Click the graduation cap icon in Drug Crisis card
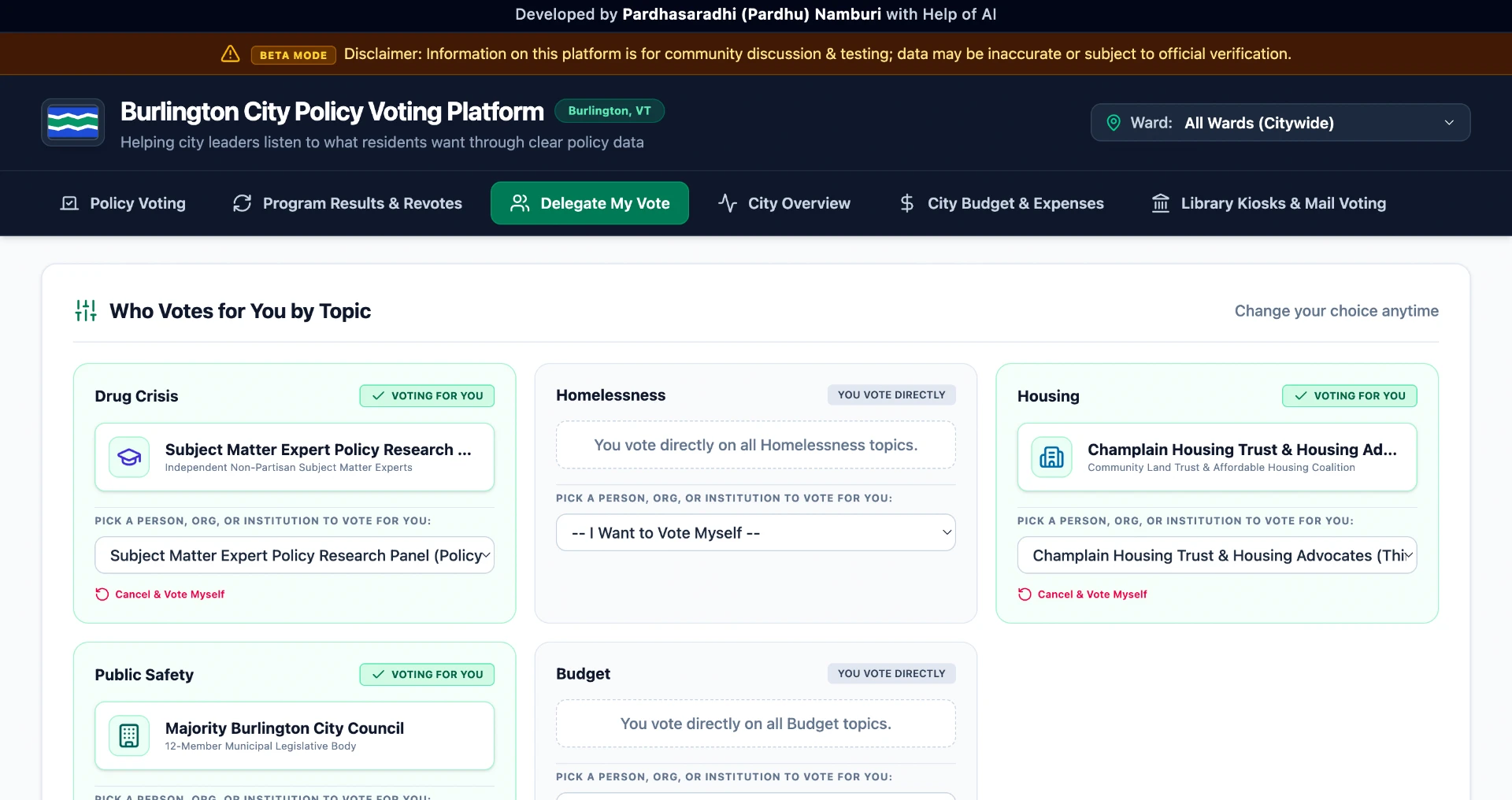 129,457
